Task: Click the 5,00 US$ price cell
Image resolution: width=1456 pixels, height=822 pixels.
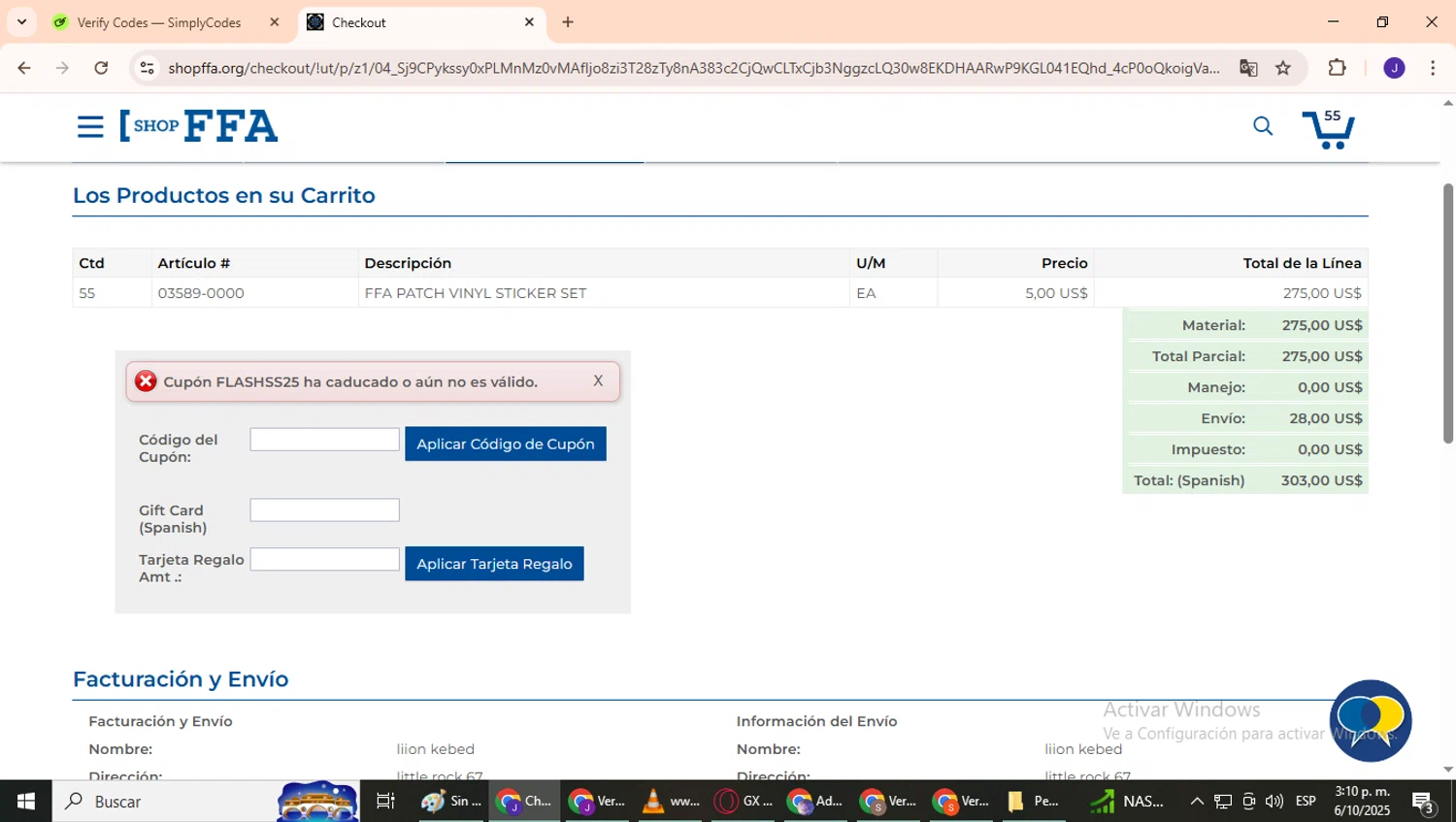Action: (1016, 293)
